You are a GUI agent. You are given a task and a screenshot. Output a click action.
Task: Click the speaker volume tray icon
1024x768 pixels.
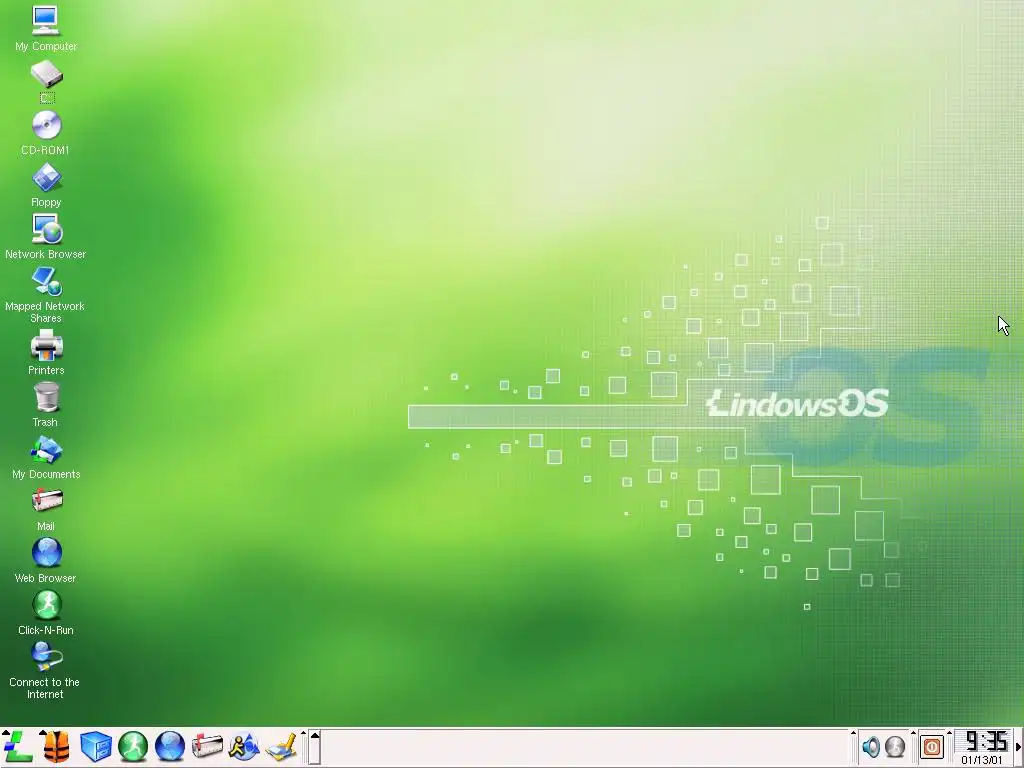click(871, 746)
